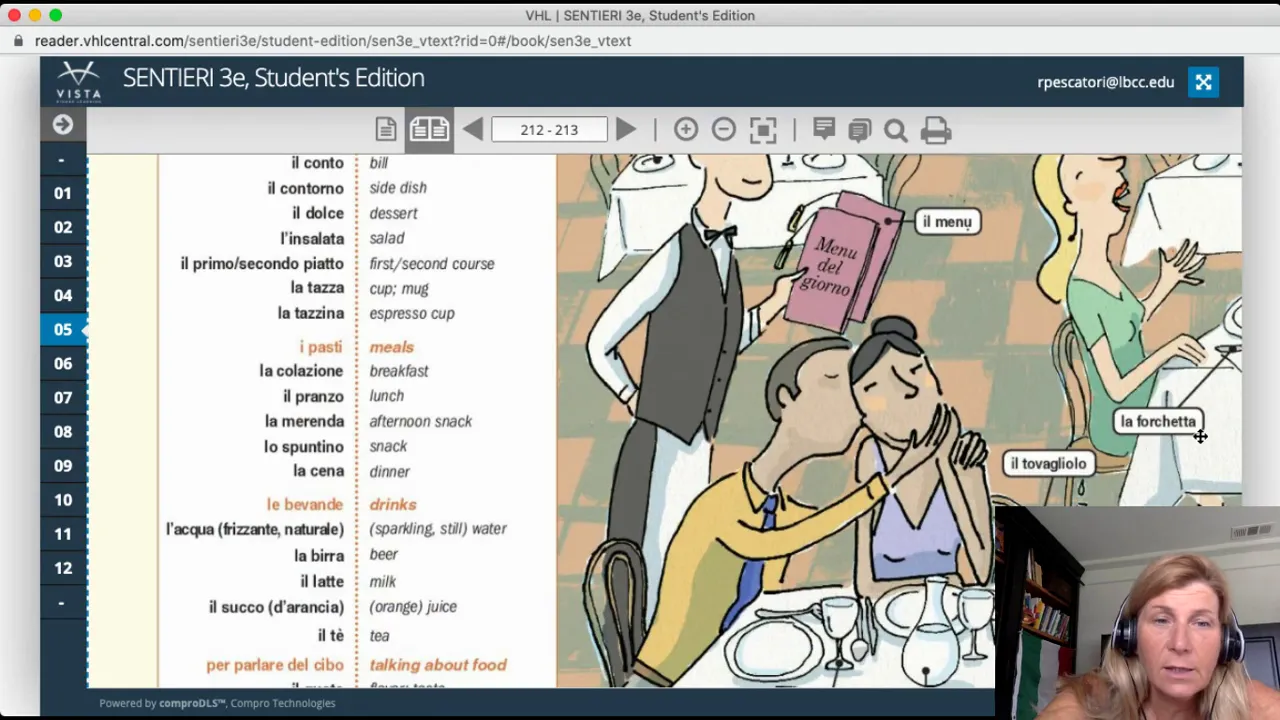Jump to chapter 04
Screen dimensions: 1280x720
pos(63,295)
